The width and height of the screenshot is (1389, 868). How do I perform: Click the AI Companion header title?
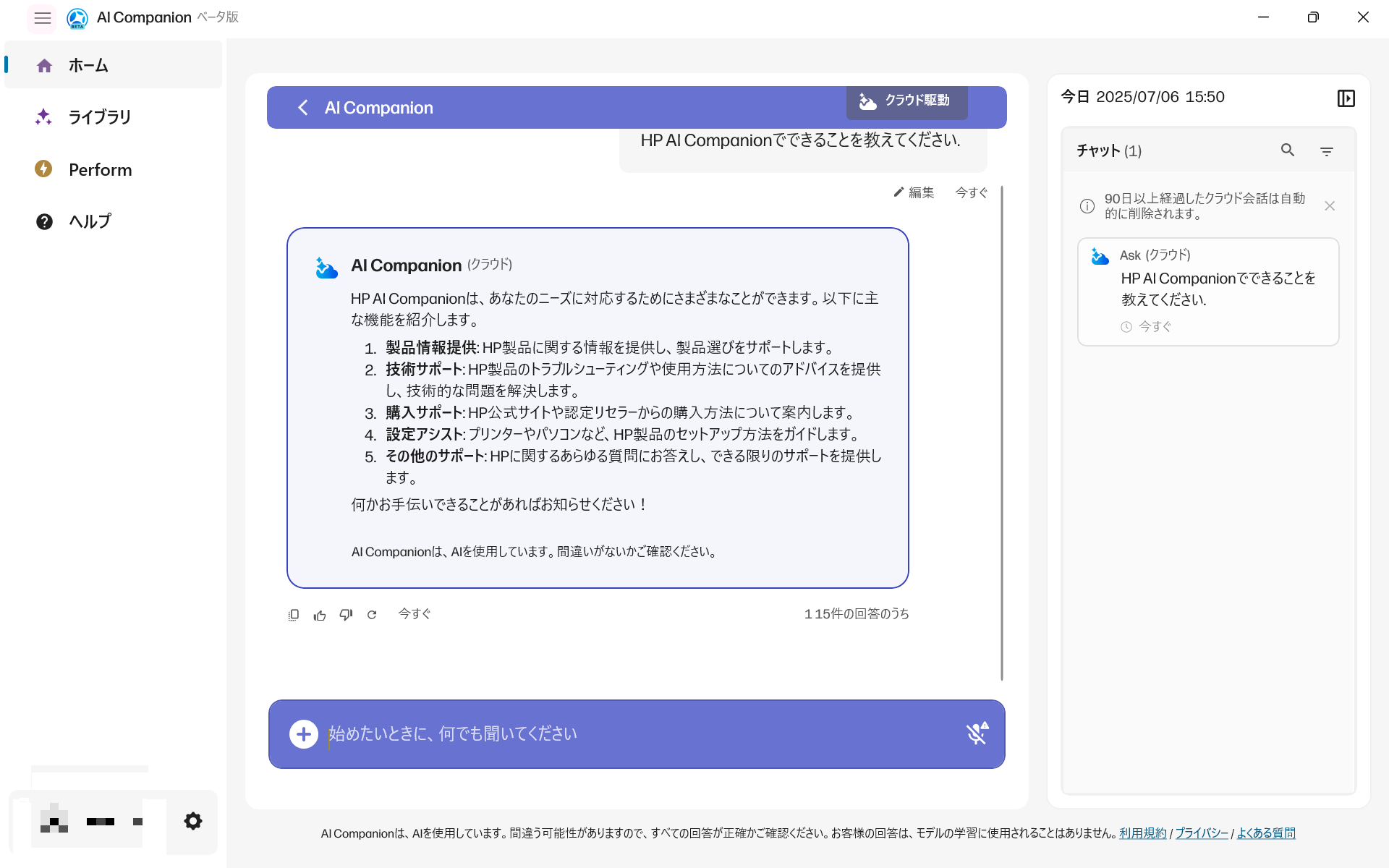click(378, 108)
